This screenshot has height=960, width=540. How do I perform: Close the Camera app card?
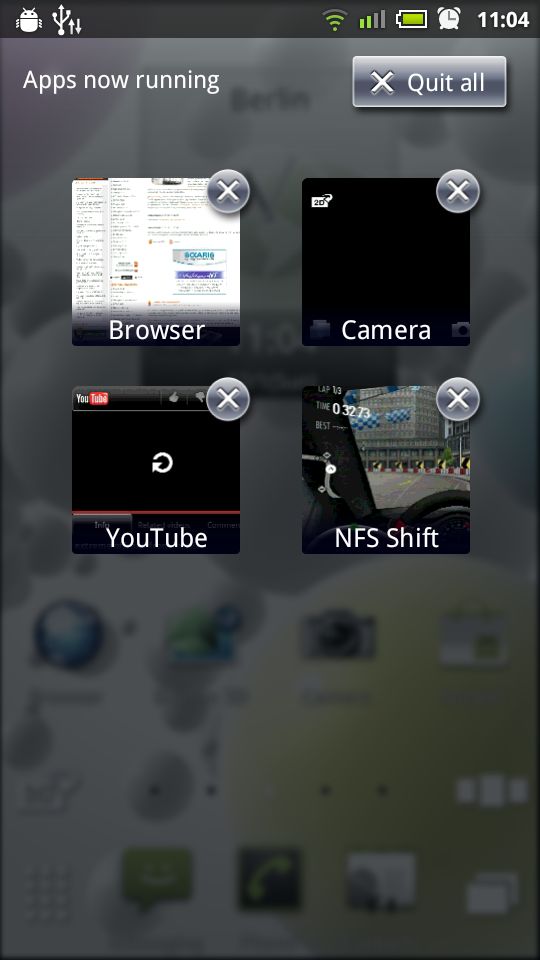[458, 192]
